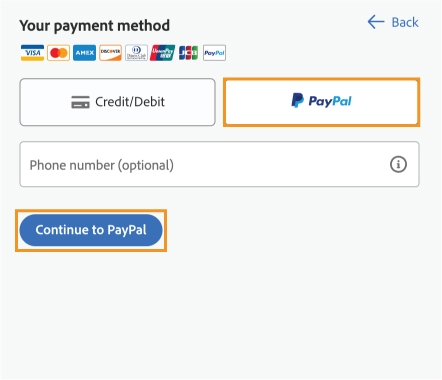The height and width of the screenshot is (380, 442).
Task: Click the Discover card logo
Action: tap(110, 53)
